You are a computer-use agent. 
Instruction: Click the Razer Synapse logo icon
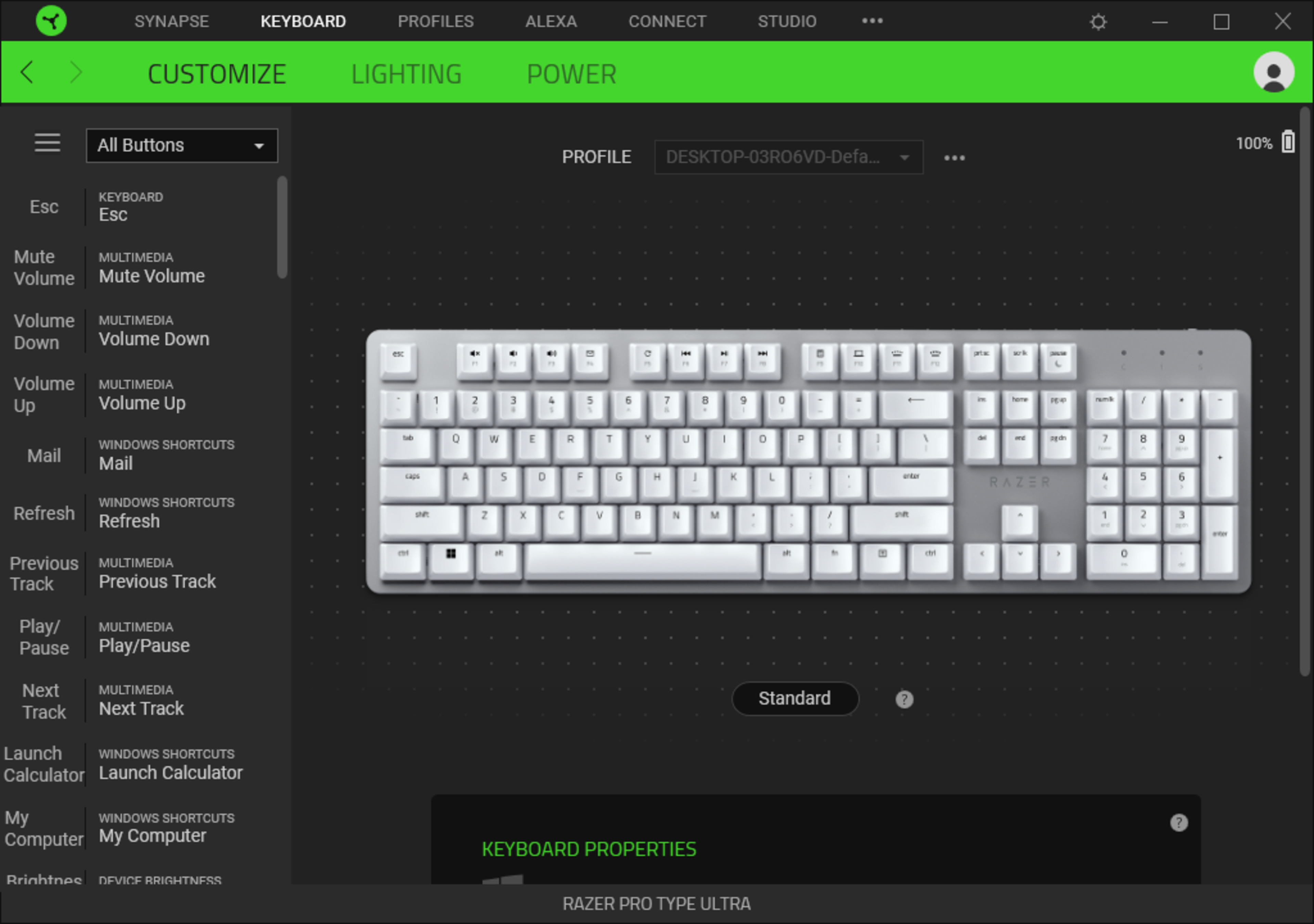pyautogui.click(x=51, y=21)
